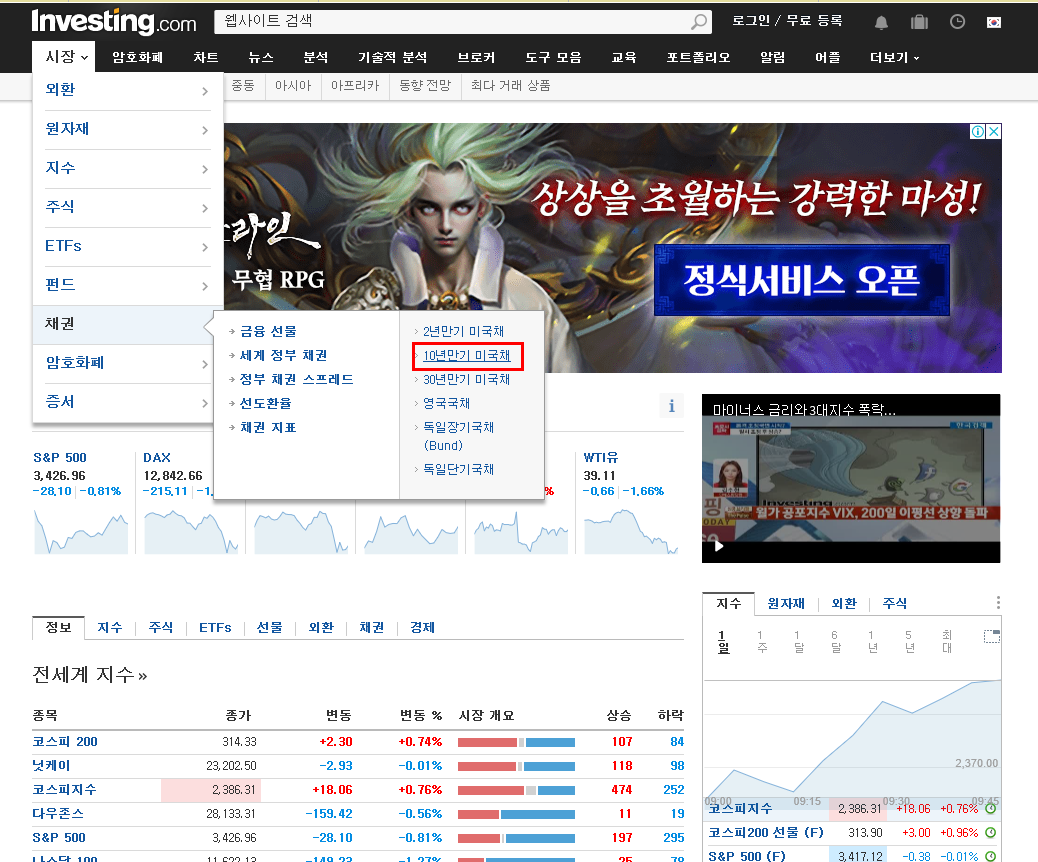The width and height of the screenshot is (1038, 862).
Task: Close the banner advertisement
Action: [x=994, y=131]
